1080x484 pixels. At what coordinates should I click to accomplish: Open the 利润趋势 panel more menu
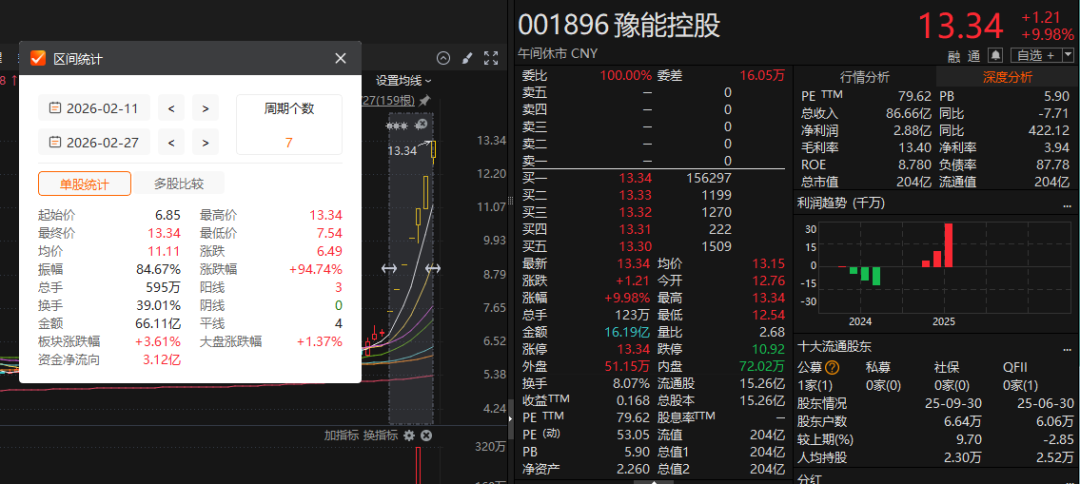tap(1068, 204)
